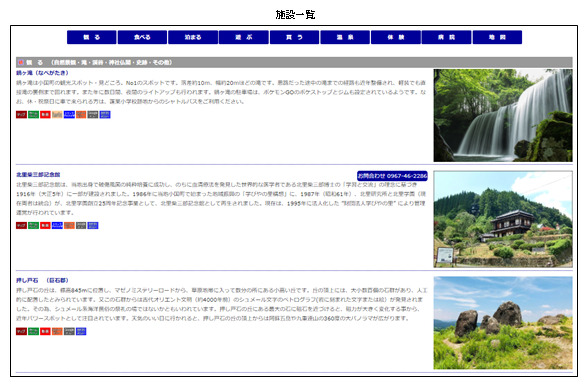Click the dark red マップ badge under 北里柴三郎記念館
Viewport: 588px width, 388px height.
pos(21,226)
